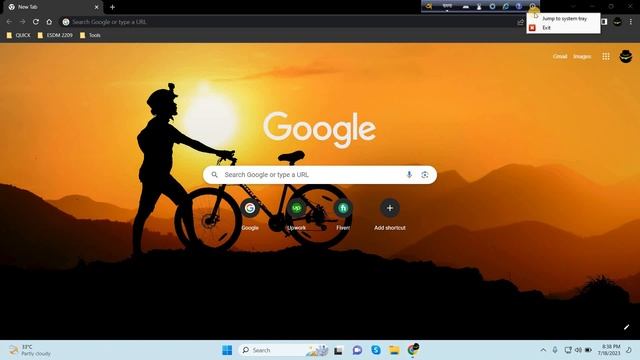640x360 pixels.
Task: Open the Images link
Action: click(x=582, y=56)
